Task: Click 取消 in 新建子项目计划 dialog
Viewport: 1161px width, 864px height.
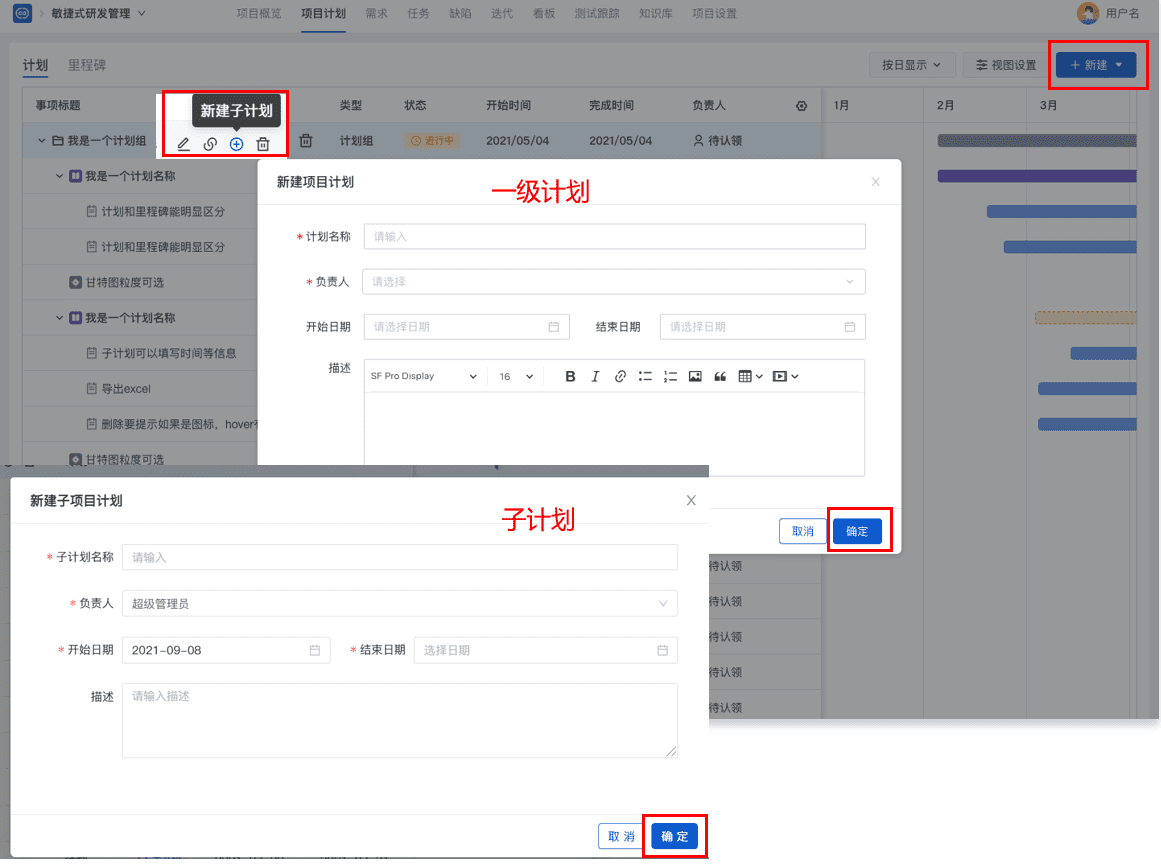Action: click(x=621, y=836)
